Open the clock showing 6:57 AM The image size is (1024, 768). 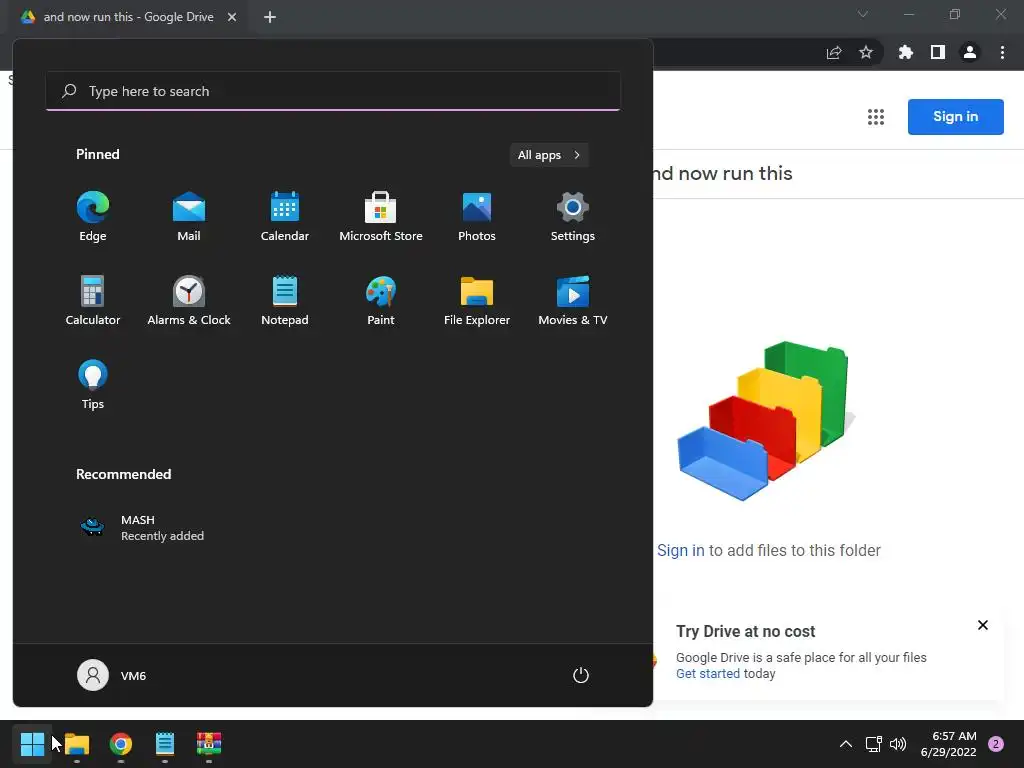tap(948, 744)
